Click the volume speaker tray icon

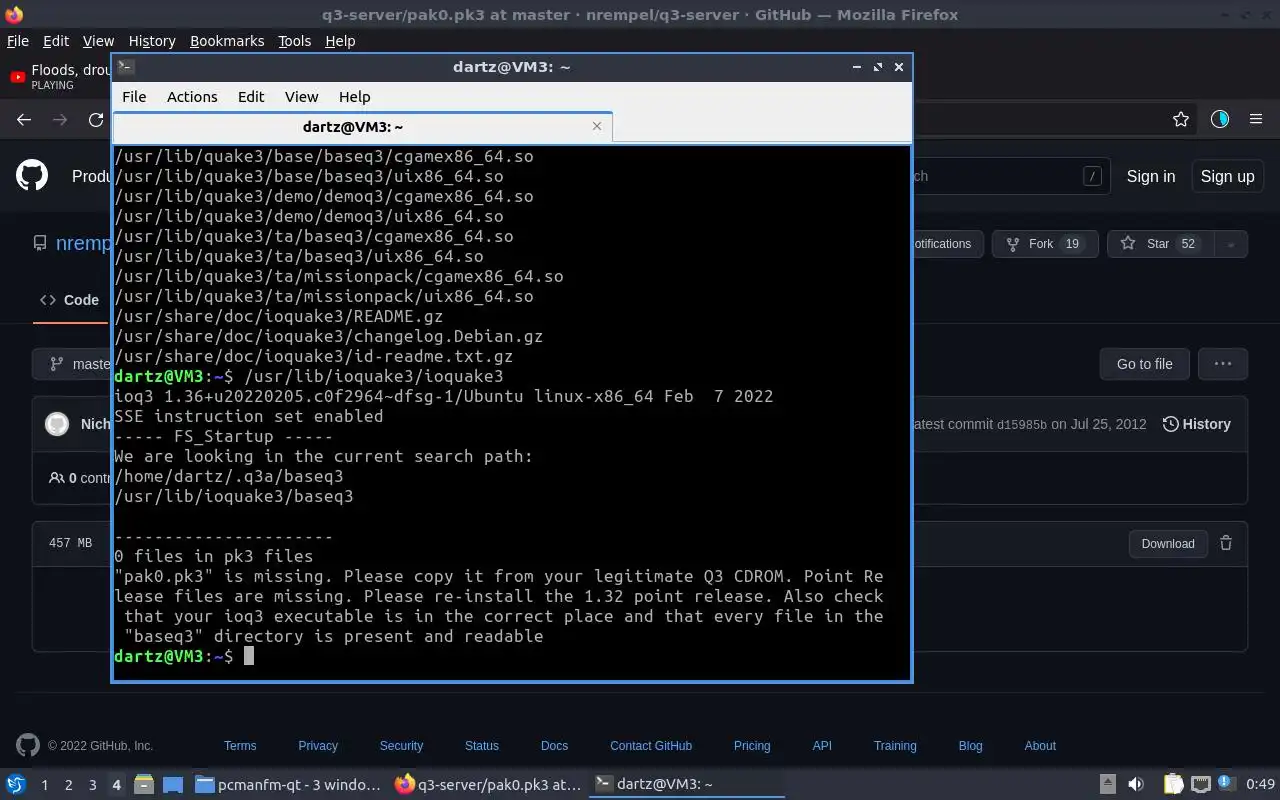[1136, 784]
